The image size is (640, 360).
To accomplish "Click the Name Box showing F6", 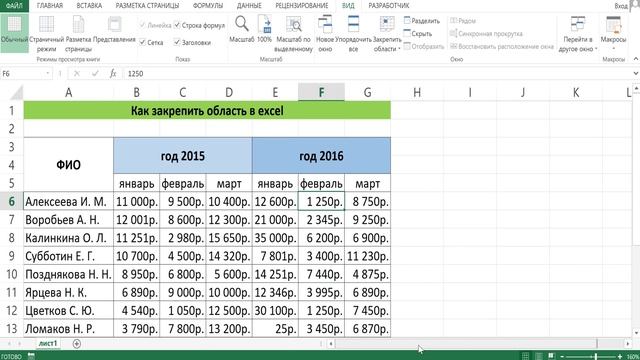I will click(22, 73).
